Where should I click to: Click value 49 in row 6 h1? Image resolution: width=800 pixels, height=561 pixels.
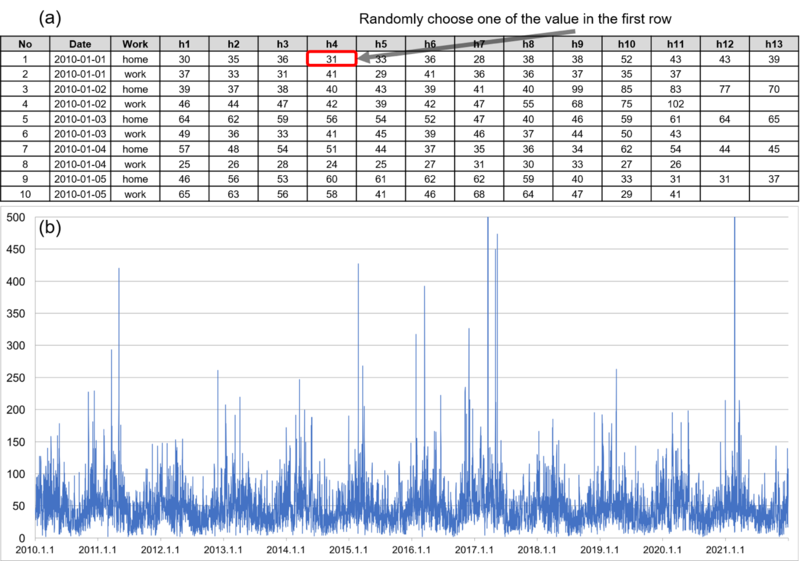(184, 134)
